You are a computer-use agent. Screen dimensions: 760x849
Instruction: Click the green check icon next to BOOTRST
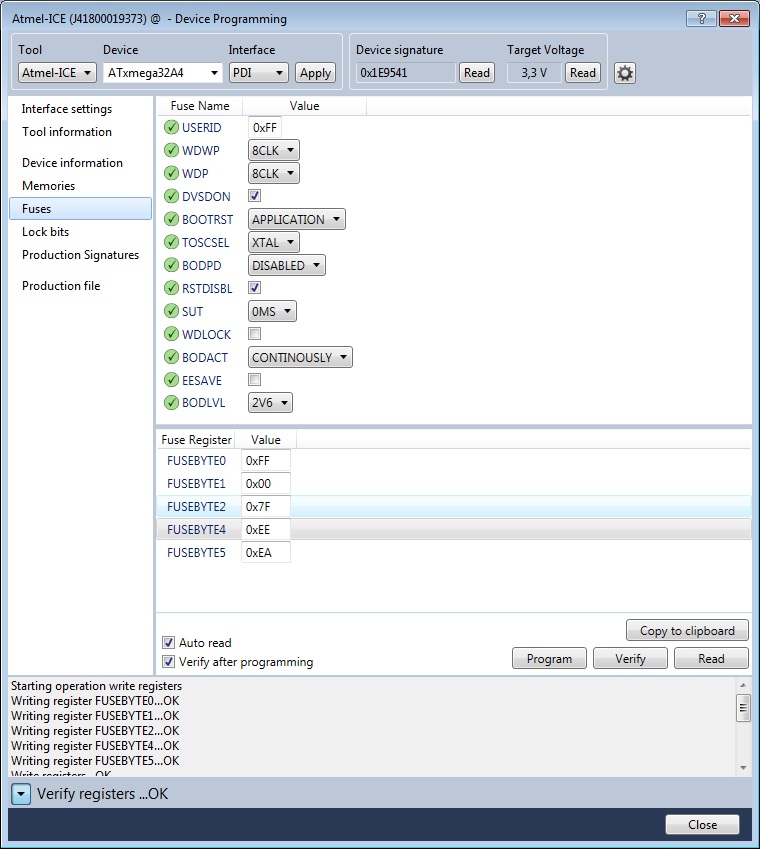coord(170,220)
